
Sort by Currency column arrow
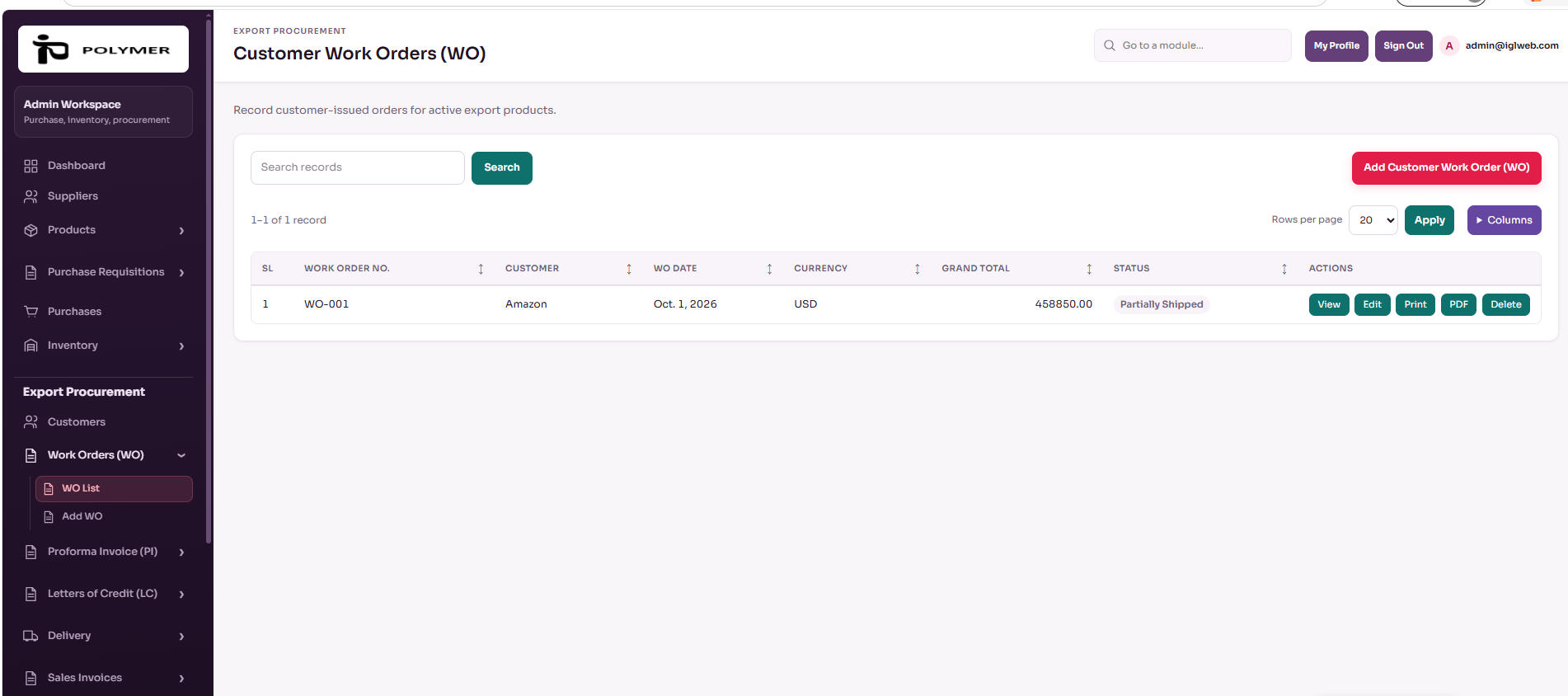click(x=917, y=269)
